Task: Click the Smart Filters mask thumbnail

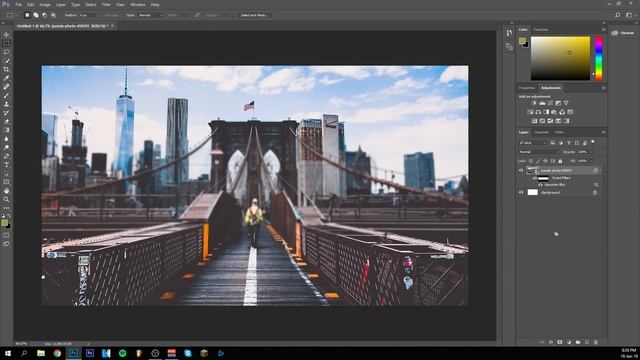Action: (x=543, y=178)
